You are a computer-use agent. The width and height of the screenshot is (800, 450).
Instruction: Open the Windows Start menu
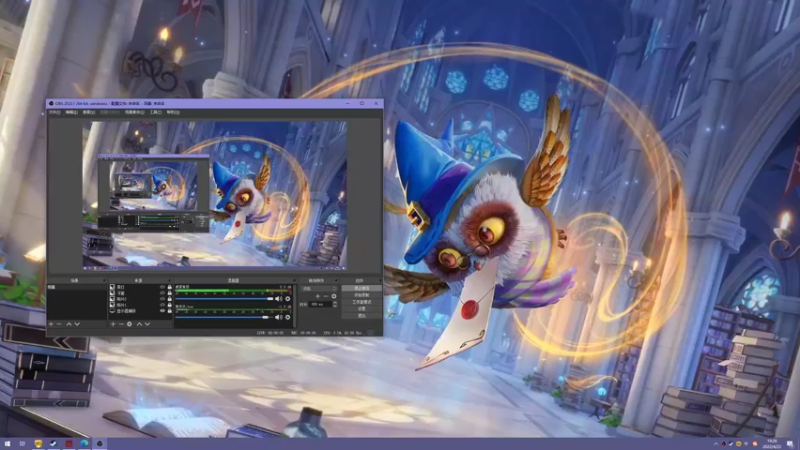[x=7, y=444]
